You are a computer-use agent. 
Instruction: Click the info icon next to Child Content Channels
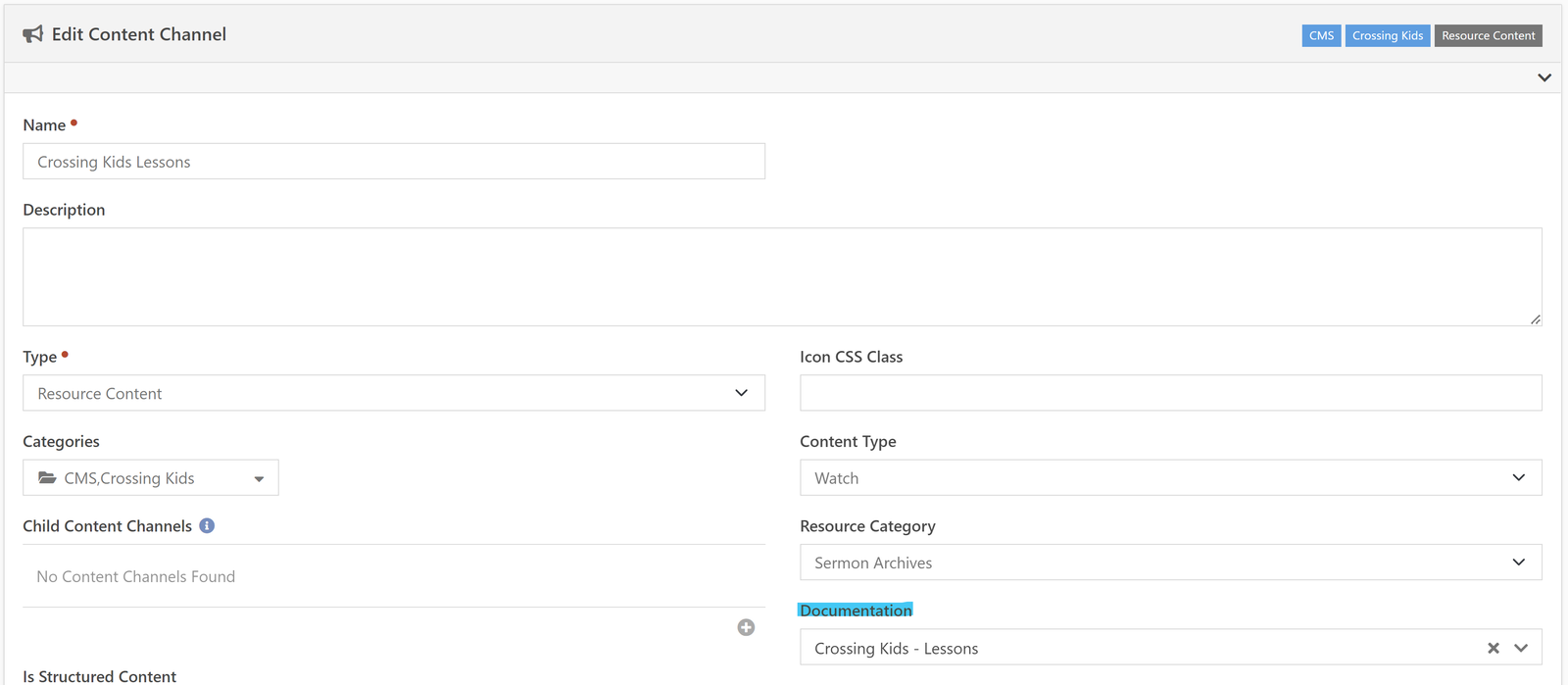pyautogui.click(x=207, y=526)
